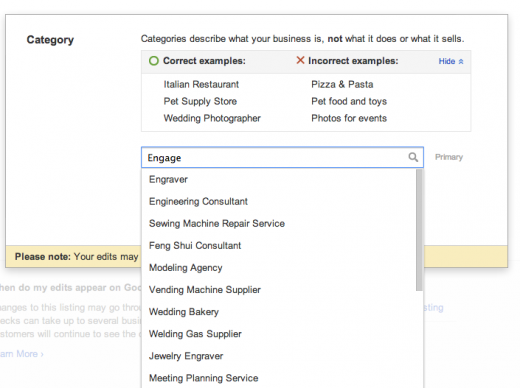This screenshot has width=520, height=388.
Task: Choose 'Engineering Consultant' suggestion
Action: pyautogui.click(x=282, y=201)
